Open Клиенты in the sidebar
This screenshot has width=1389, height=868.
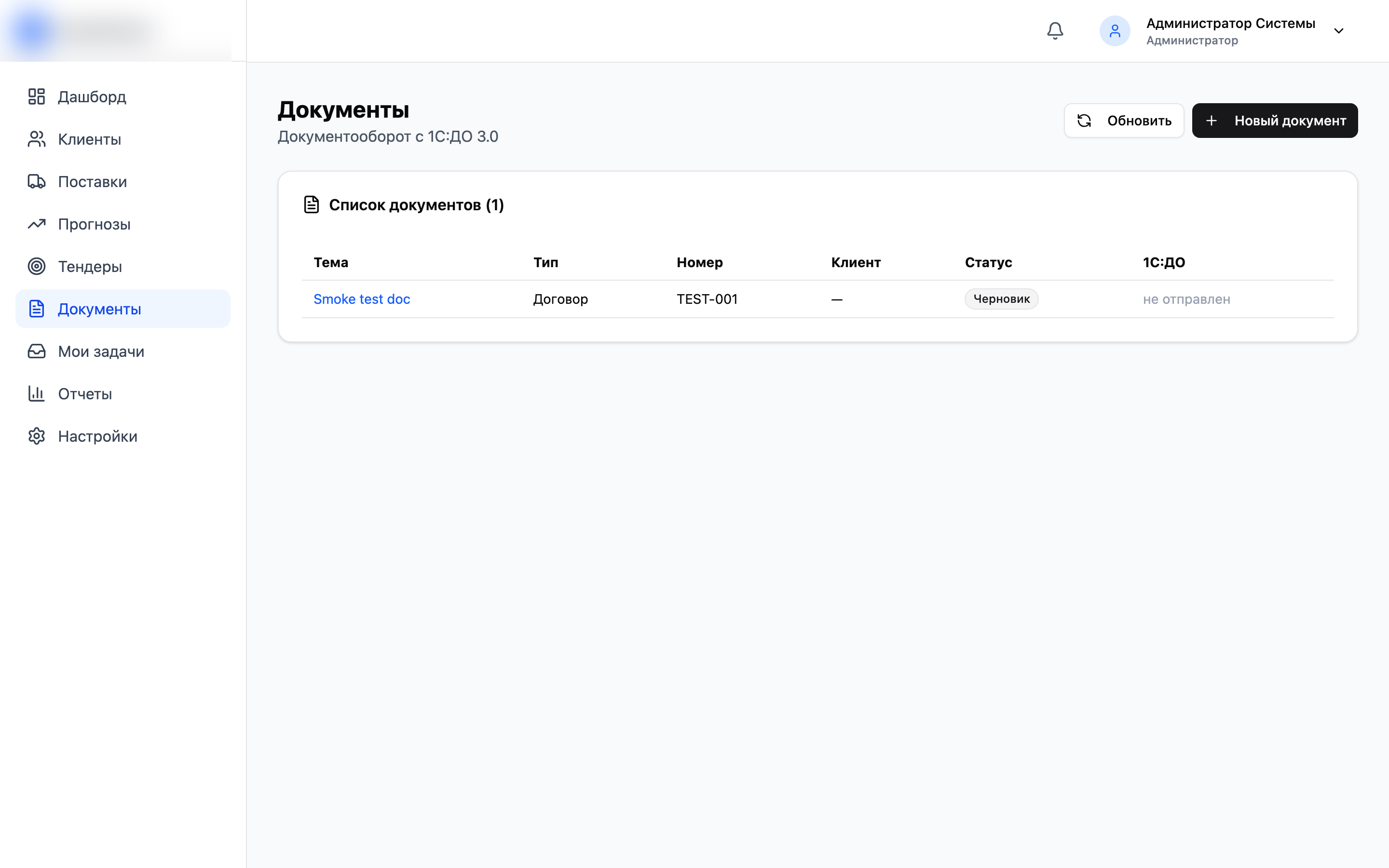[123, 139]
